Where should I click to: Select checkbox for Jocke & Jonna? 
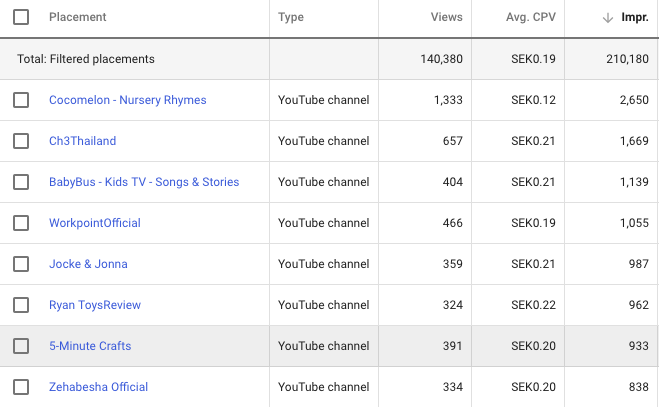pyautogui.click(x=21, y=264)
